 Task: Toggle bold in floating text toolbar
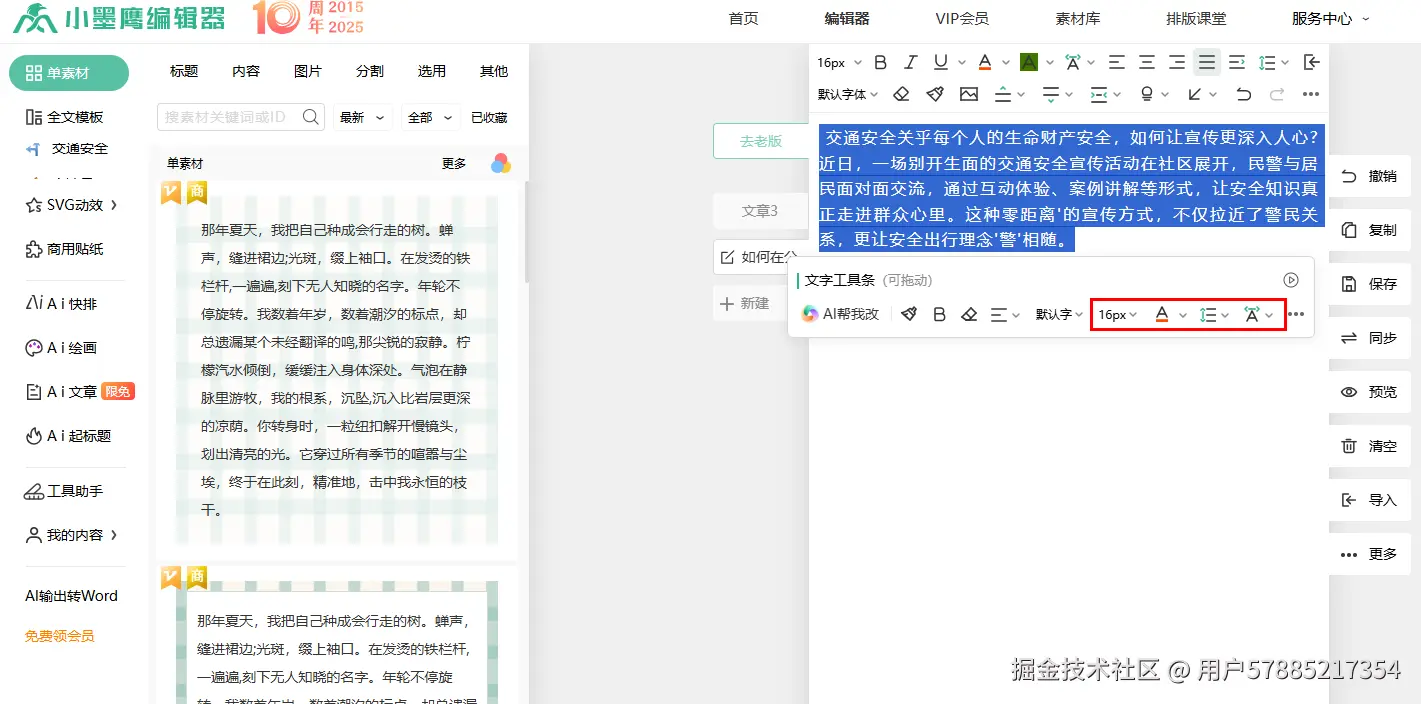[x=939, y=314]
